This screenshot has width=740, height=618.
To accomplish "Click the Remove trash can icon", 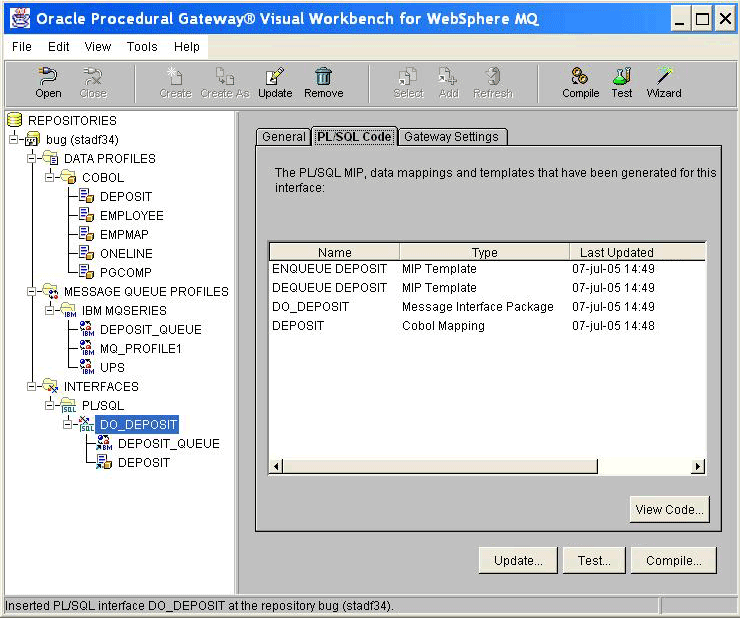I will [x=323, y=77].
